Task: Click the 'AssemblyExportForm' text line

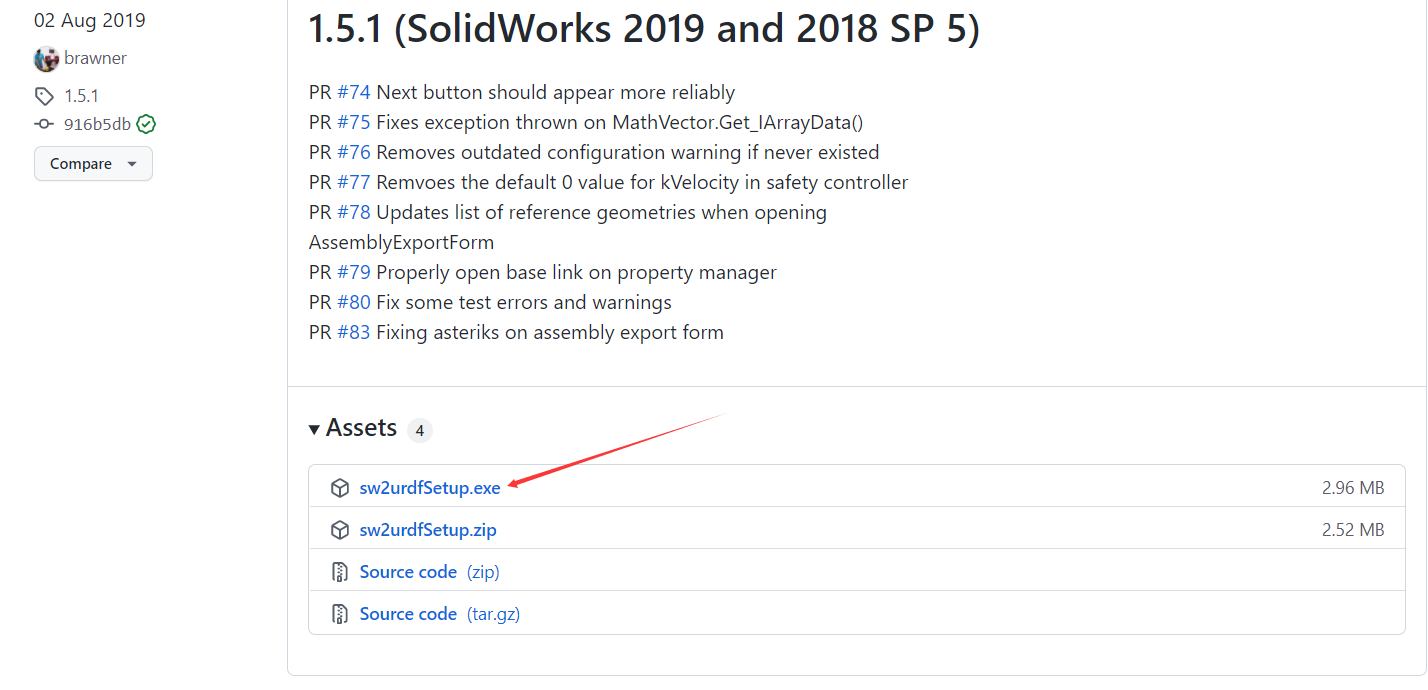Action: [401, 242]
